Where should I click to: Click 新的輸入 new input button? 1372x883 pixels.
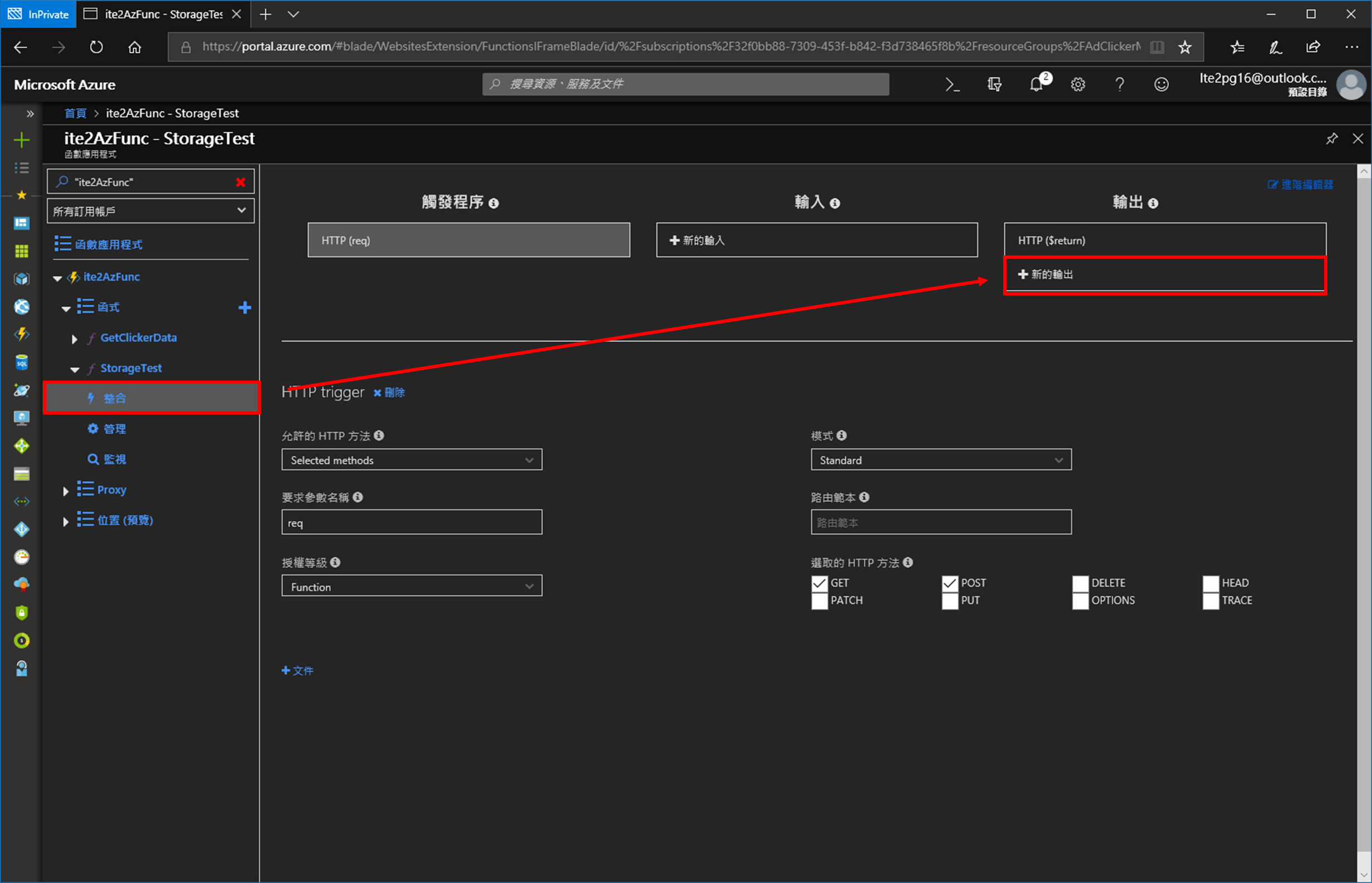coord(816,240)
